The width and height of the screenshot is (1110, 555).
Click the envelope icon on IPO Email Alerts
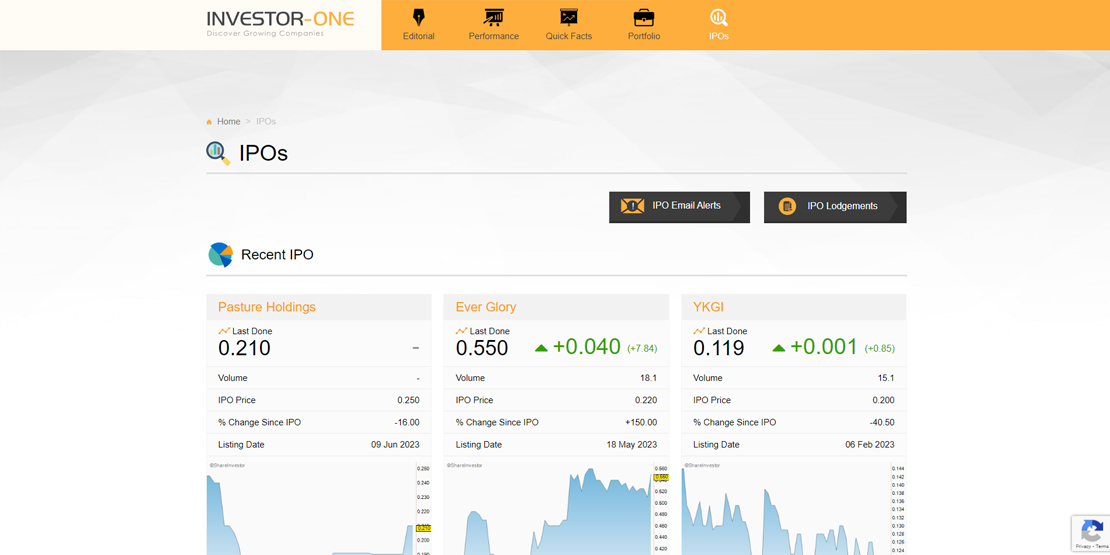[x=632, y=206]
